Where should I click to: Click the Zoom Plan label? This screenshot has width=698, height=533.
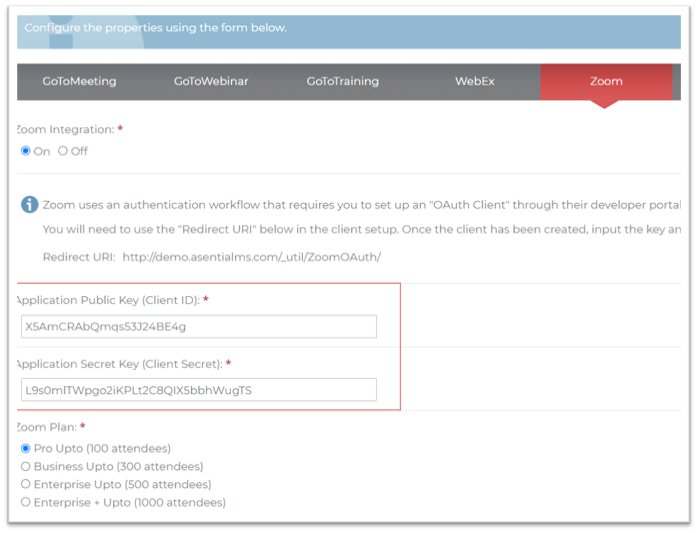pos(47,427)
